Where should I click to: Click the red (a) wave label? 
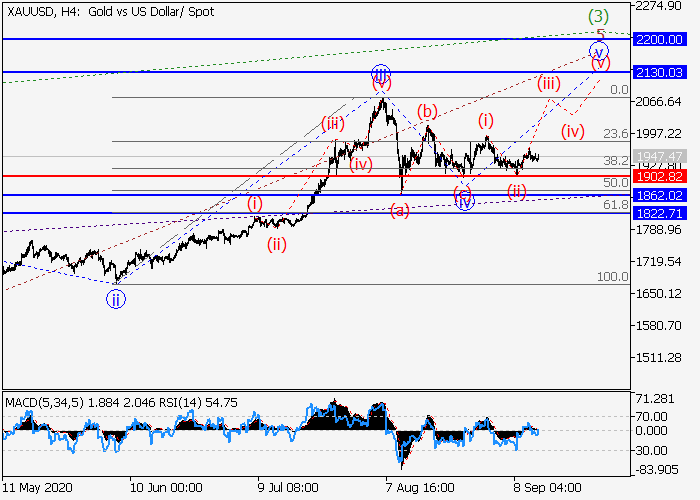(x=399, y=210)
